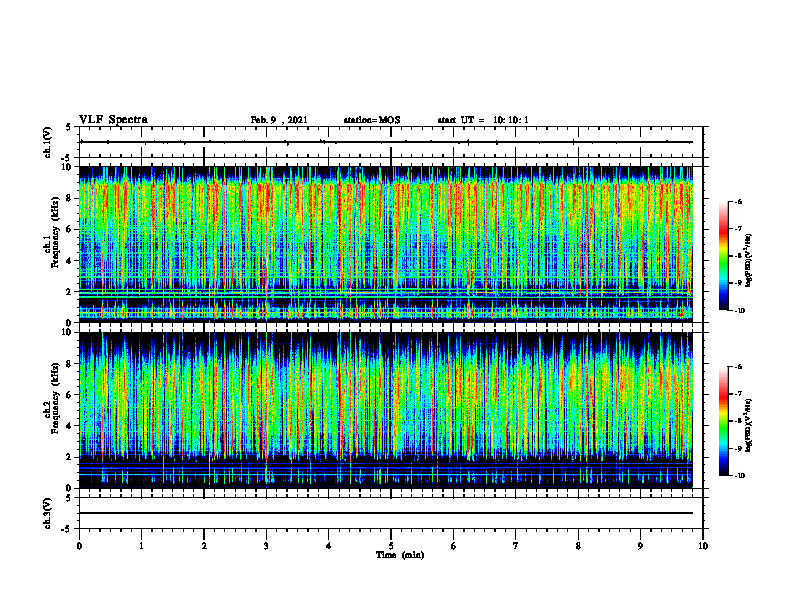Click the ch.1 colorbar PSD unit label
This screenshot has width=792, height=612.
(x=748, y=261)
